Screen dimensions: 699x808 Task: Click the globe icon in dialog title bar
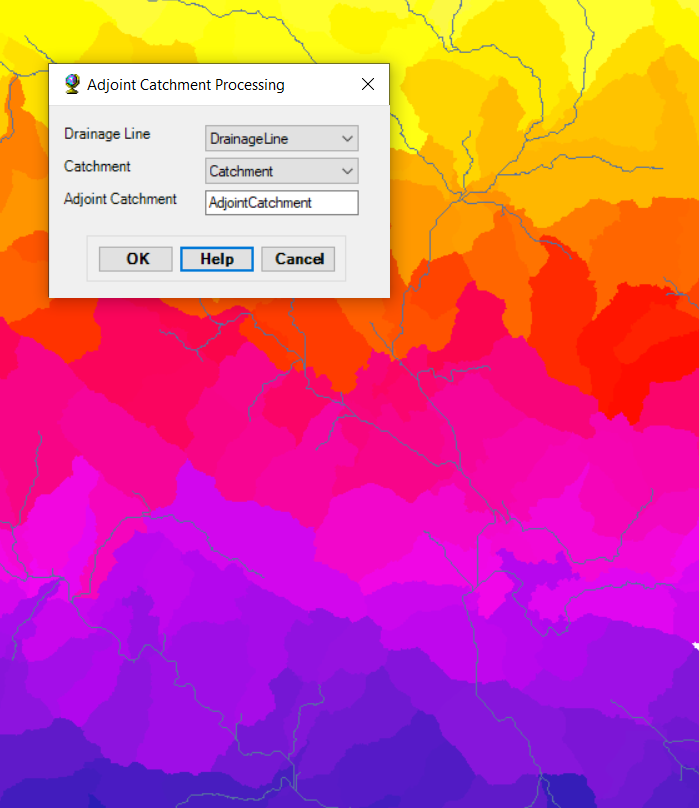72,85
